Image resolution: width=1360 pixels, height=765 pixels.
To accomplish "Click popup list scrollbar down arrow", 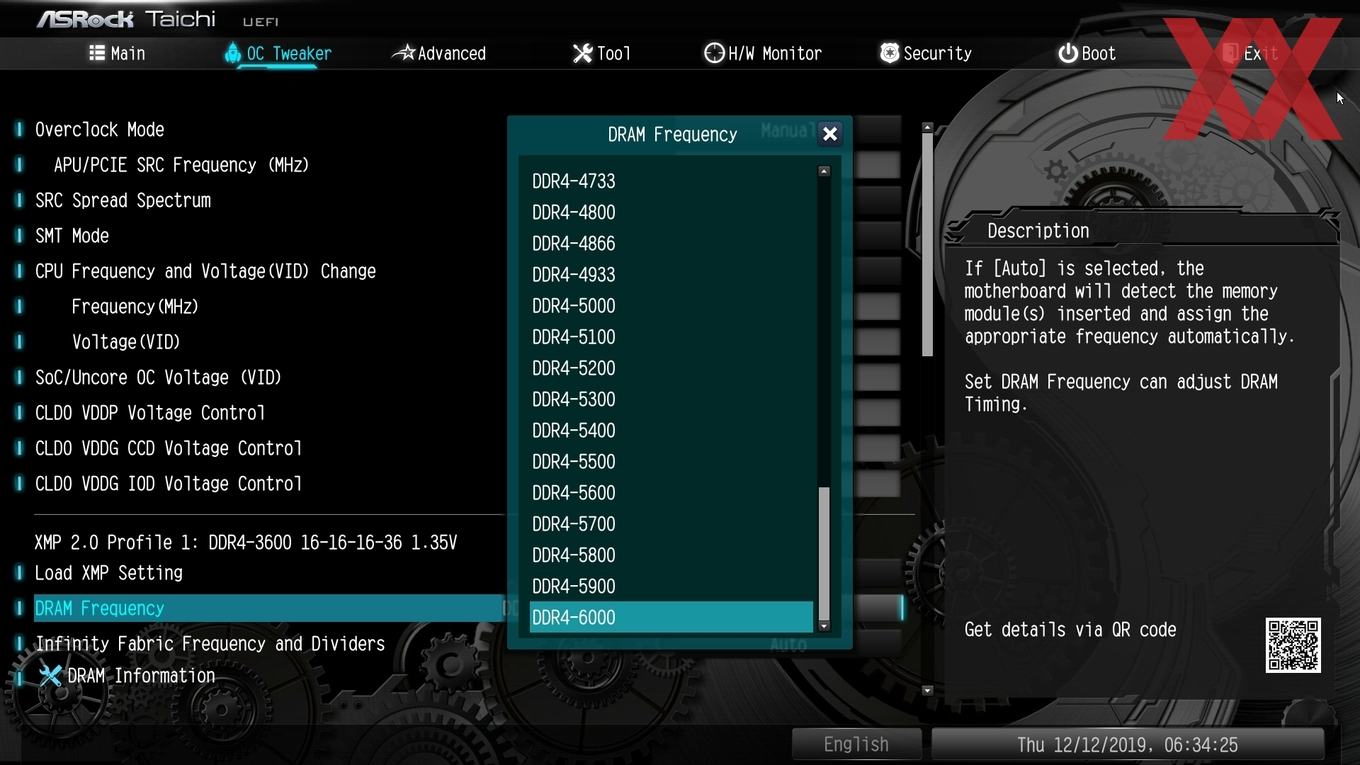I will tap(824, 626).
